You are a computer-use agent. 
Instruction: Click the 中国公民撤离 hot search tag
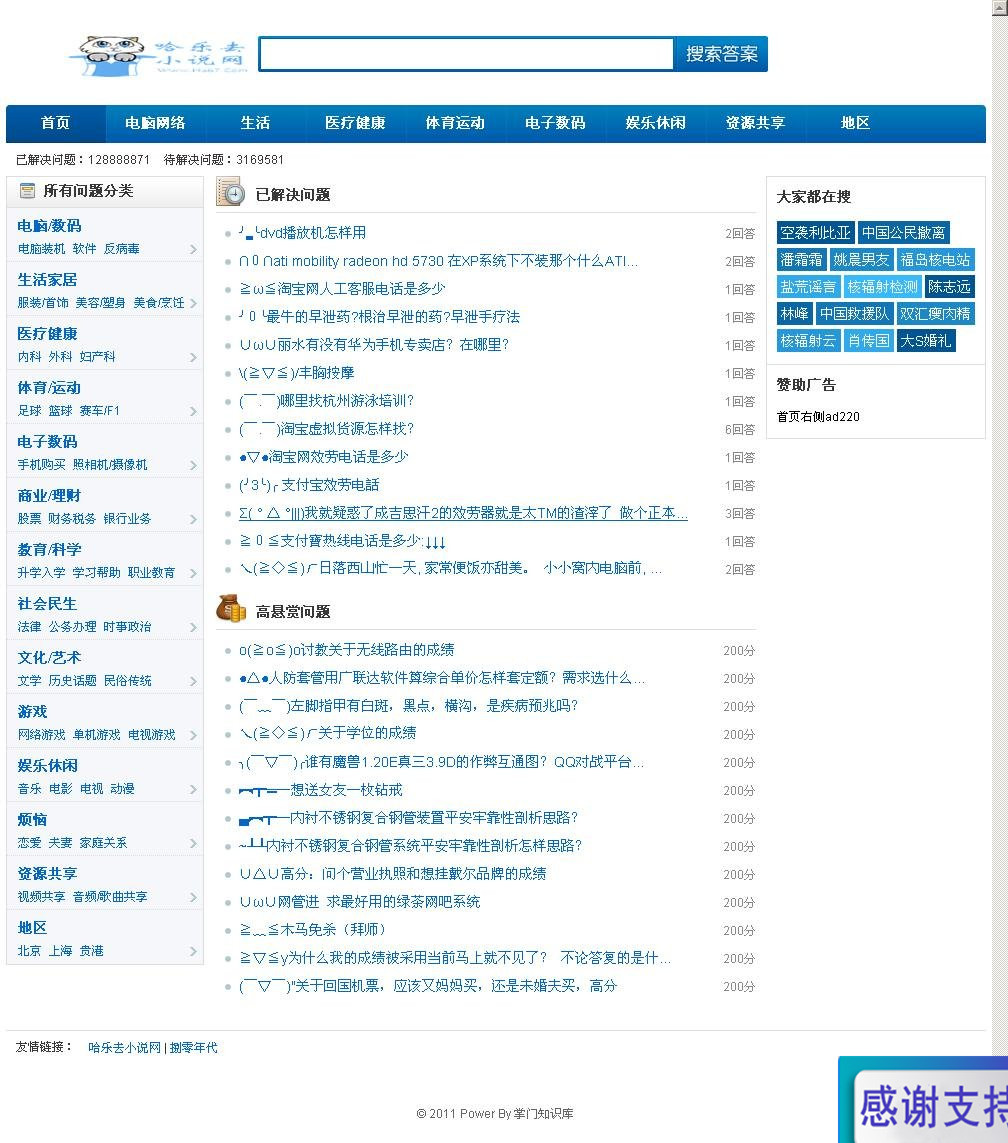[904, 233]
